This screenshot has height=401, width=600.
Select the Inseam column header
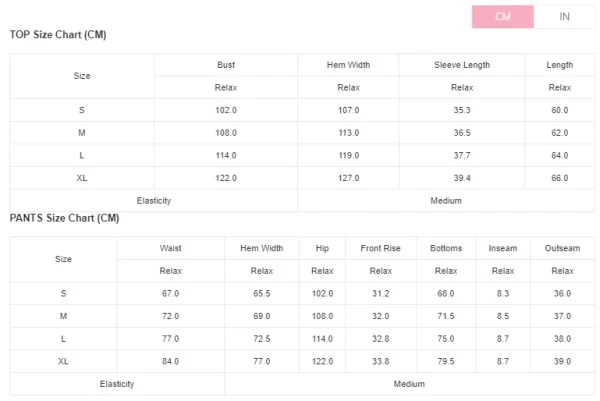(502, 248)
